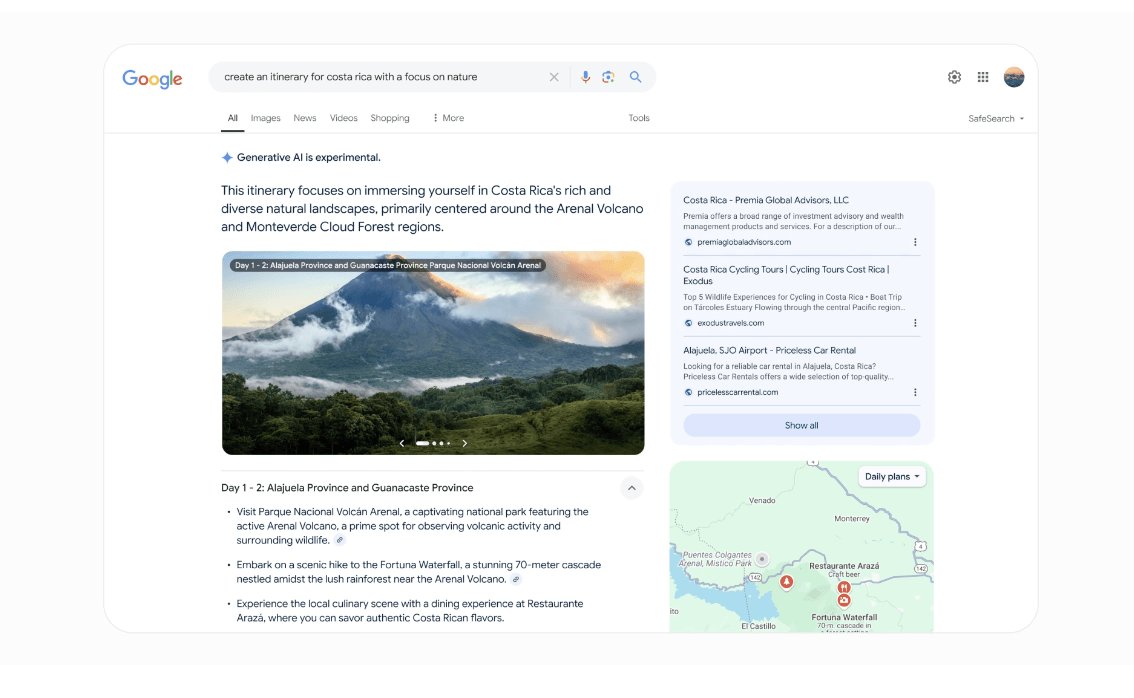Clear the search query with X icon
Image resolution: width=1134 pixels, height=698 pixels.
click(x=554, y=77)
